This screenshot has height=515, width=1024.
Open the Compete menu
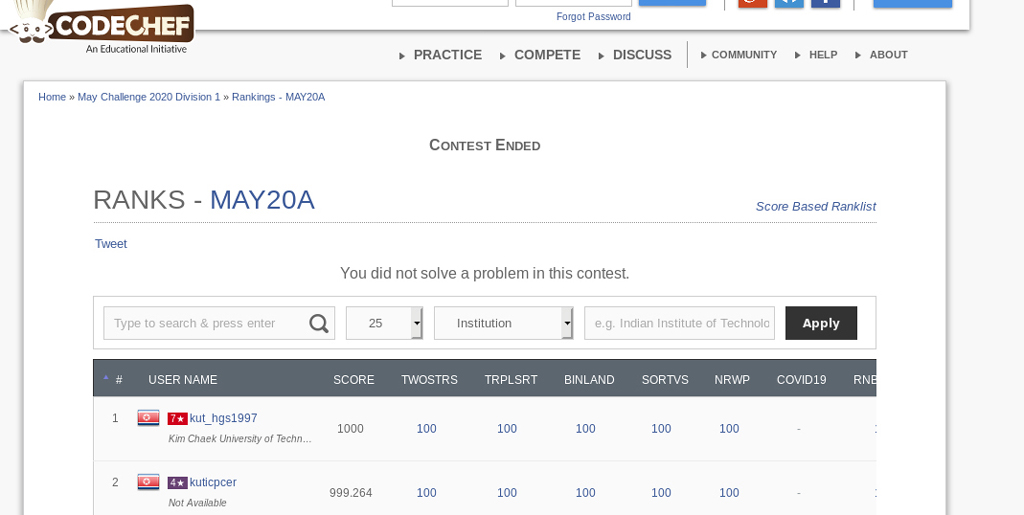546,55
